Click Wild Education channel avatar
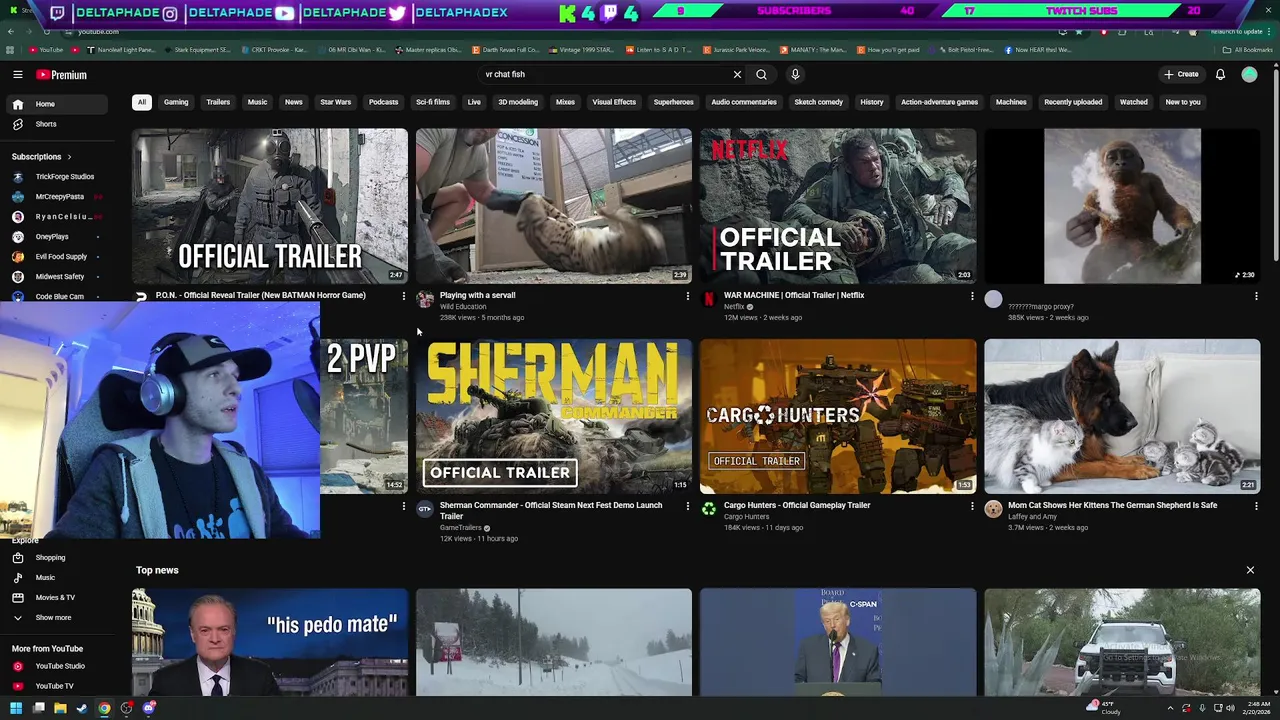 click(425, 299)
